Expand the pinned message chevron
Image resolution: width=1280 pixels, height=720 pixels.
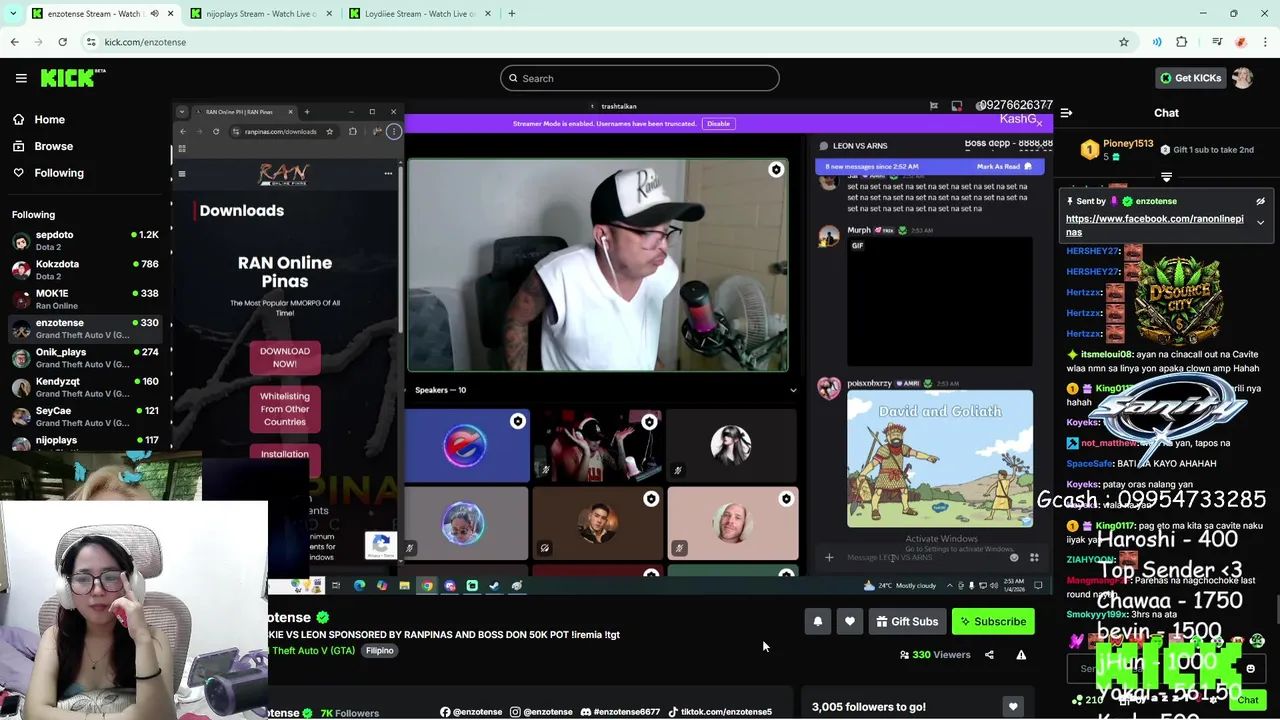1261,222
